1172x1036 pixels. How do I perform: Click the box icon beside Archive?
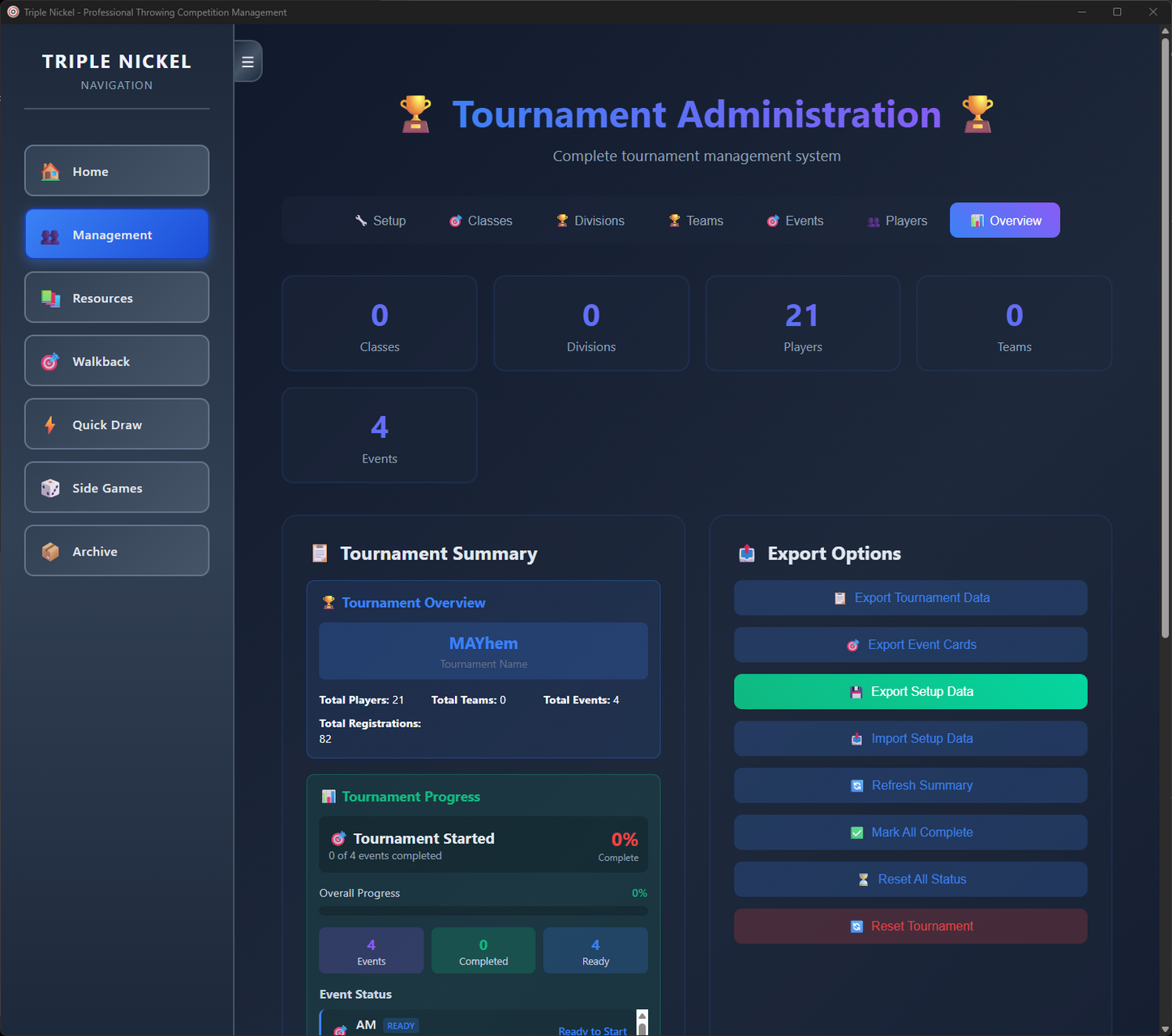coord(50,552)
